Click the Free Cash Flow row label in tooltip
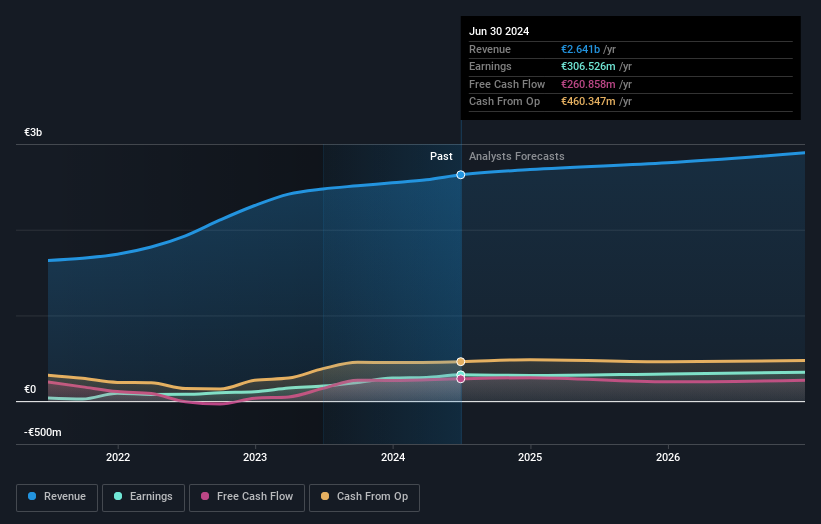Image resolution: width=821 pixels, height=524 pixels. [x=507, y=84]
